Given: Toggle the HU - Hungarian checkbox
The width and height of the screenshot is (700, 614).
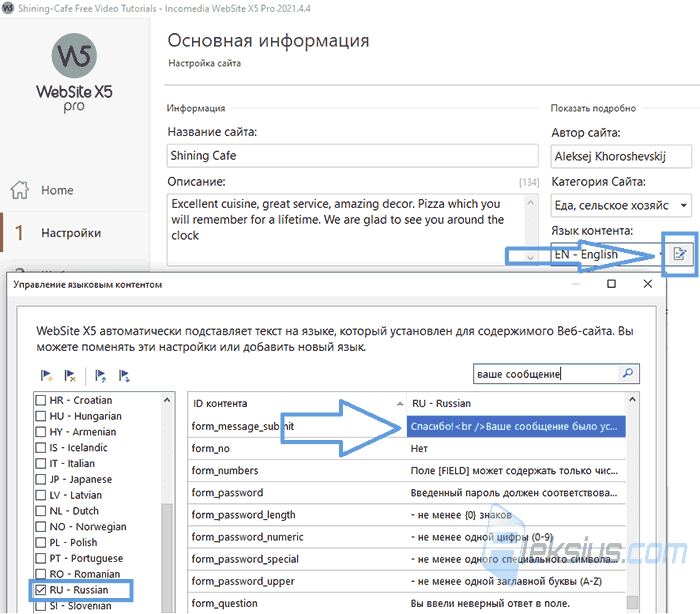Looking at the screenshot, I should click(x=41, y=416).
